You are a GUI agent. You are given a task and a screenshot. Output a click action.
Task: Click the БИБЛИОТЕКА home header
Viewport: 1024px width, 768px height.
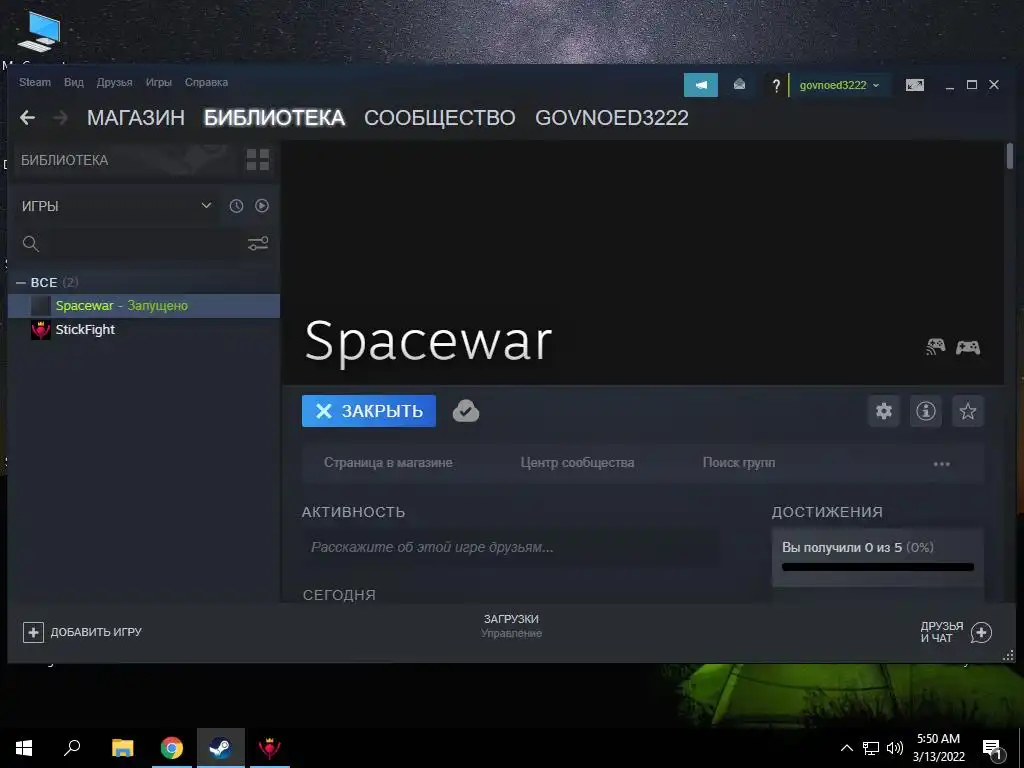(x=65, y=160)
